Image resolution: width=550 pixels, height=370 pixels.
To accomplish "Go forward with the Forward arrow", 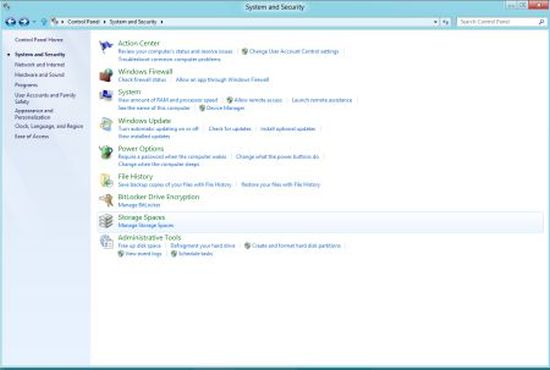I will (x=24, y=22).
